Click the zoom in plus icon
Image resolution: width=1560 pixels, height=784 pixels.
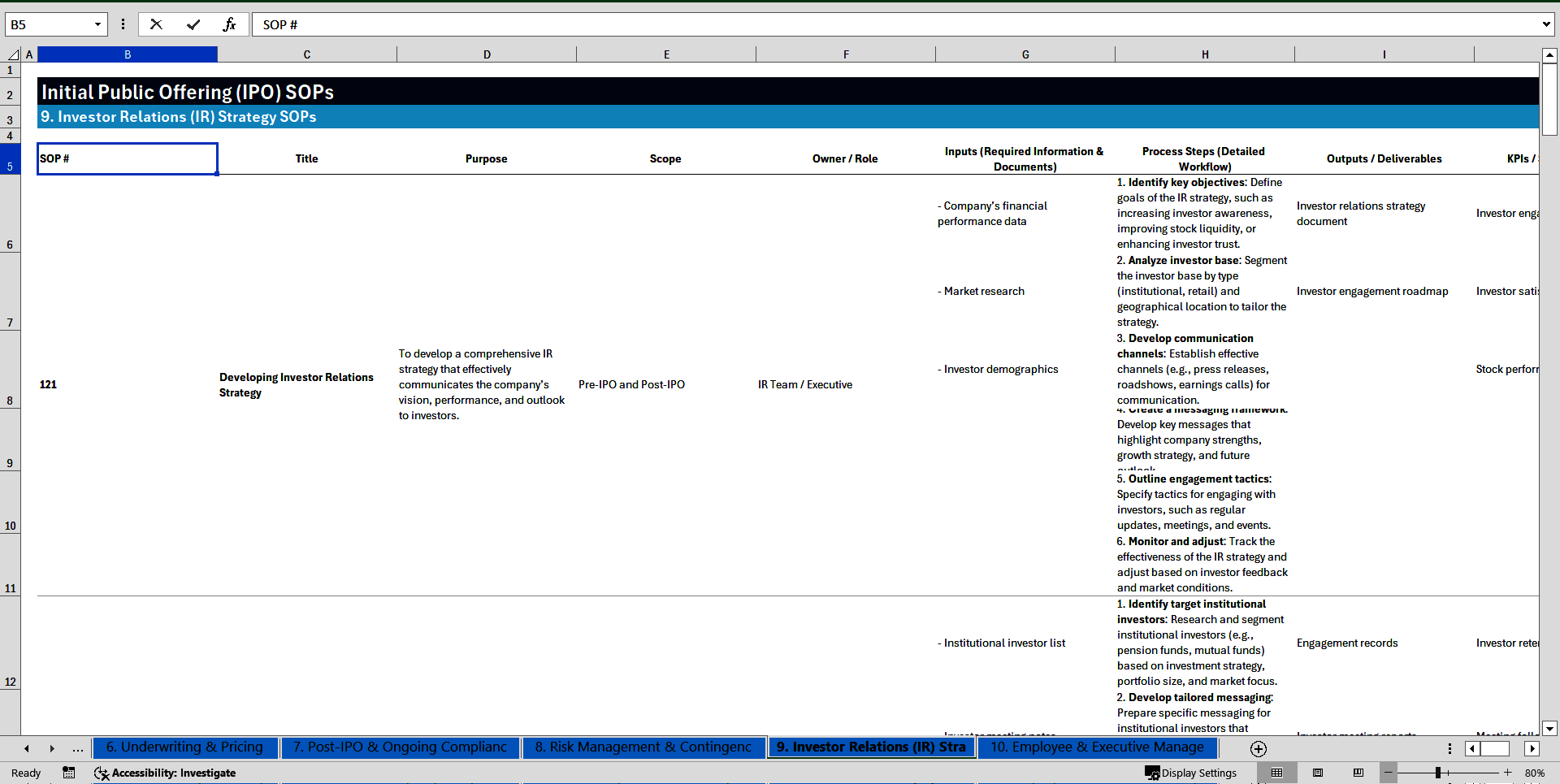pyautogui.click(x=1508, y=773)
